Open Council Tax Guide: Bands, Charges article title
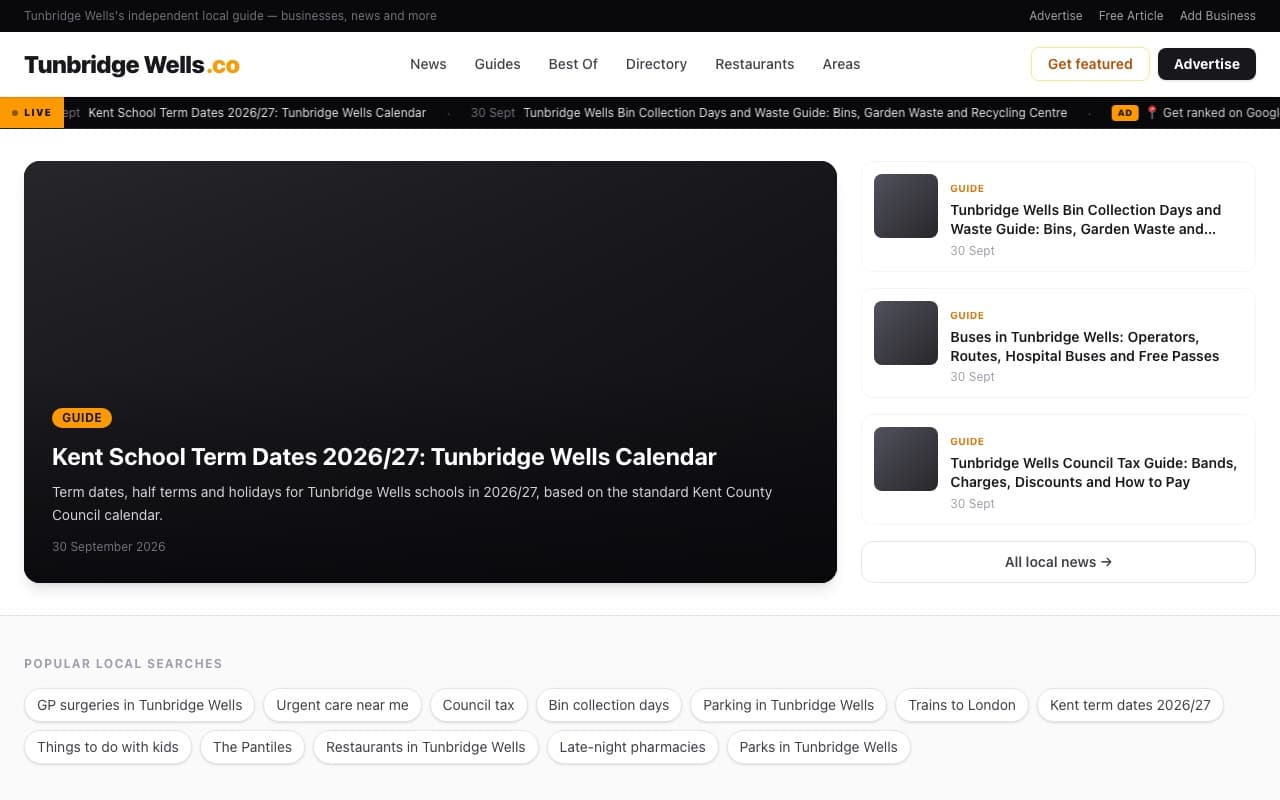1280x800 pixels. point(1094,473)
